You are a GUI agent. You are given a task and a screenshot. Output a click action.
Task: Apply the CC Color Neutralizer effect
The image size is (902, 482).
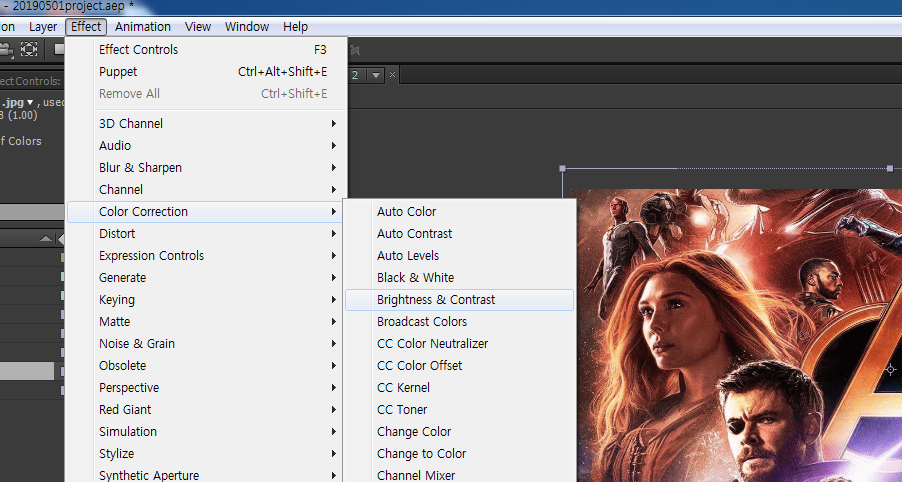coord(460,343)
